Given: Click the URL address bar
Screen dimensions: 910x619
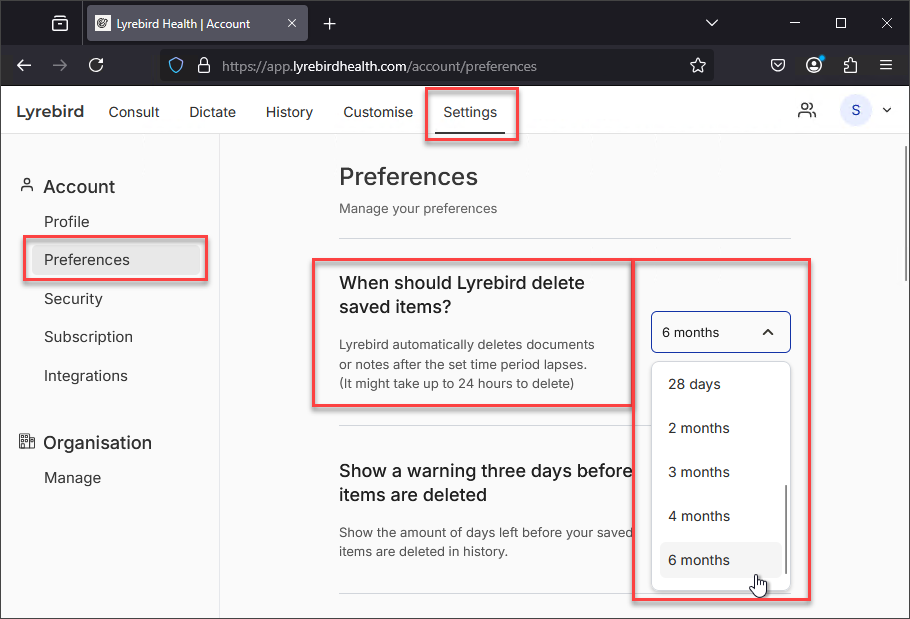Looking at the screenshot, I should tap(436, 66).
